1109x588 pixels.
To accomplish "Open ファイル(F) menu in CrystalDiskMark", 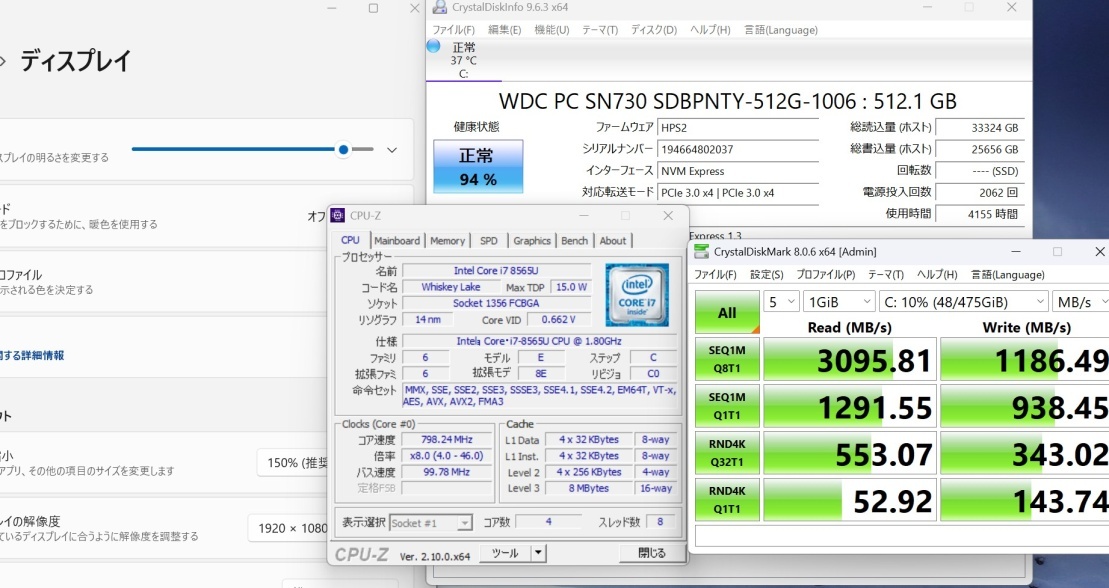I will [715, 275].
